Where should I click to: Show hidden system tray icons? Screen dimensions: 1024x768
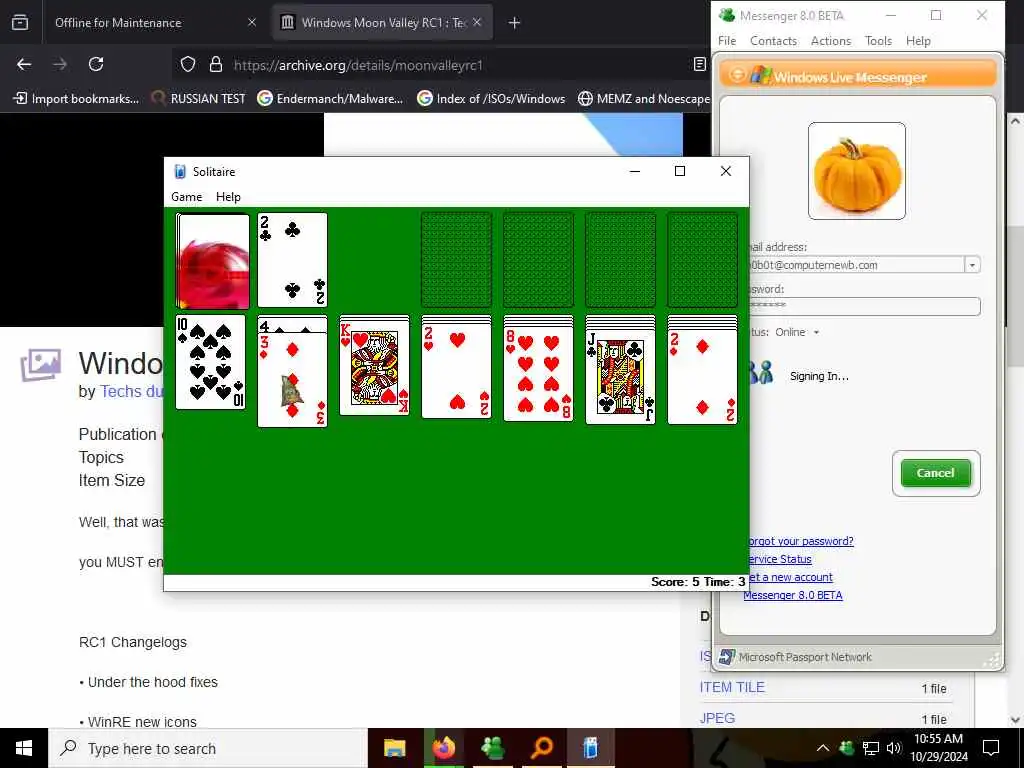(x=823, y=748)
